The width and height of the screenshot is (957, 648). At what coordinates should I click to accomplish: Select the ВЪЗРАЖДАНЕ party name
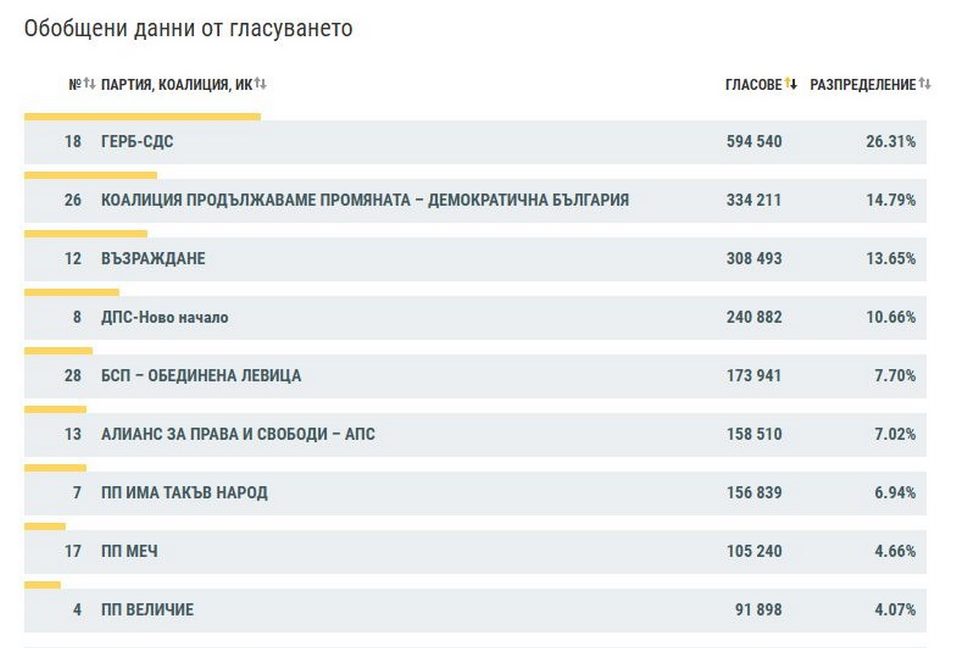coord(153,259)
